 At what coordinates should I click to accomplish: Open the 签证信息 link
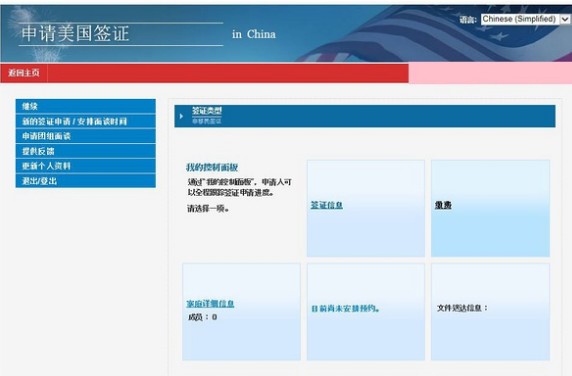coord(326,205)
